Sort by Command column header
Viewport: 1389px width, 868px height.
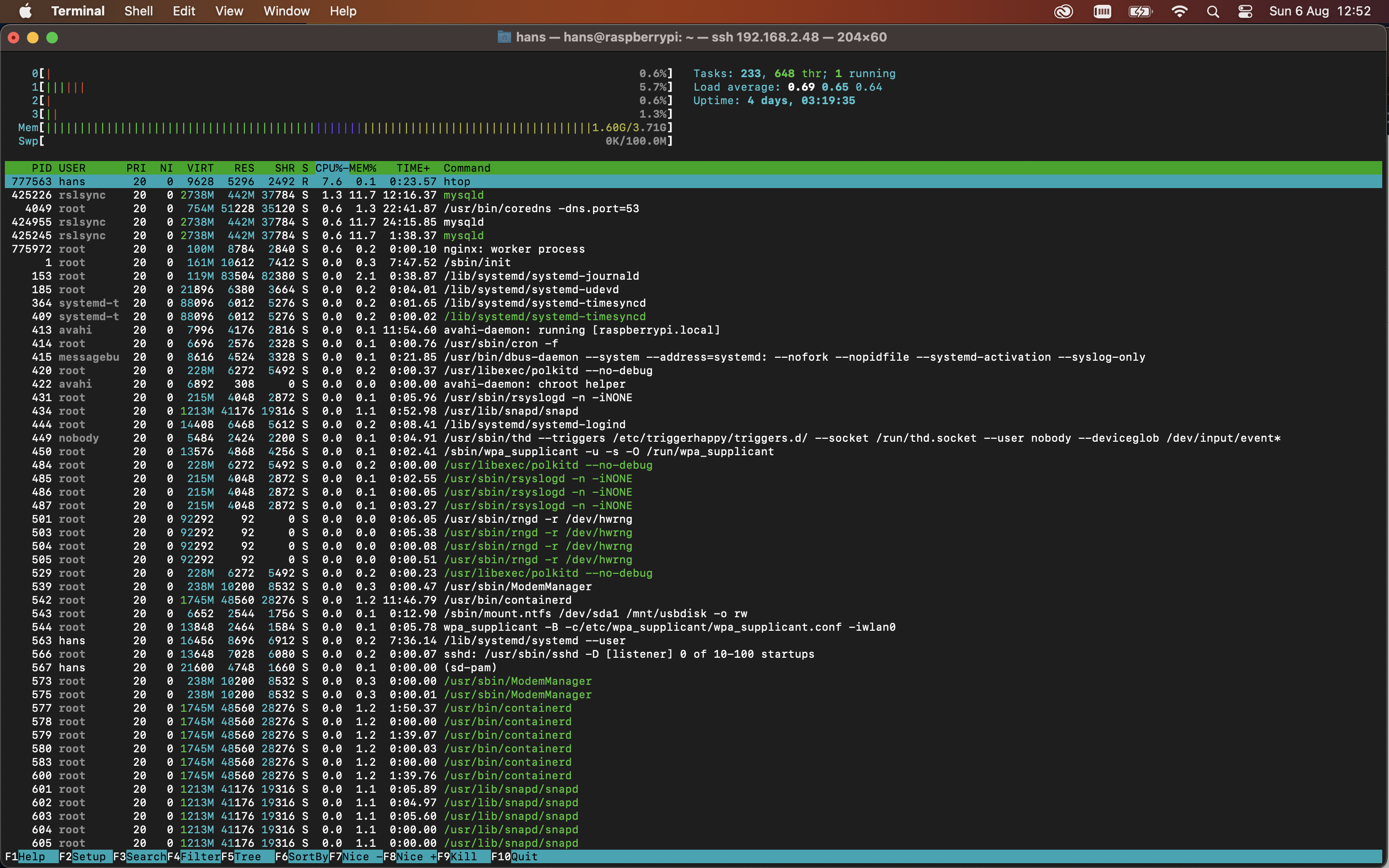(467, 168)
